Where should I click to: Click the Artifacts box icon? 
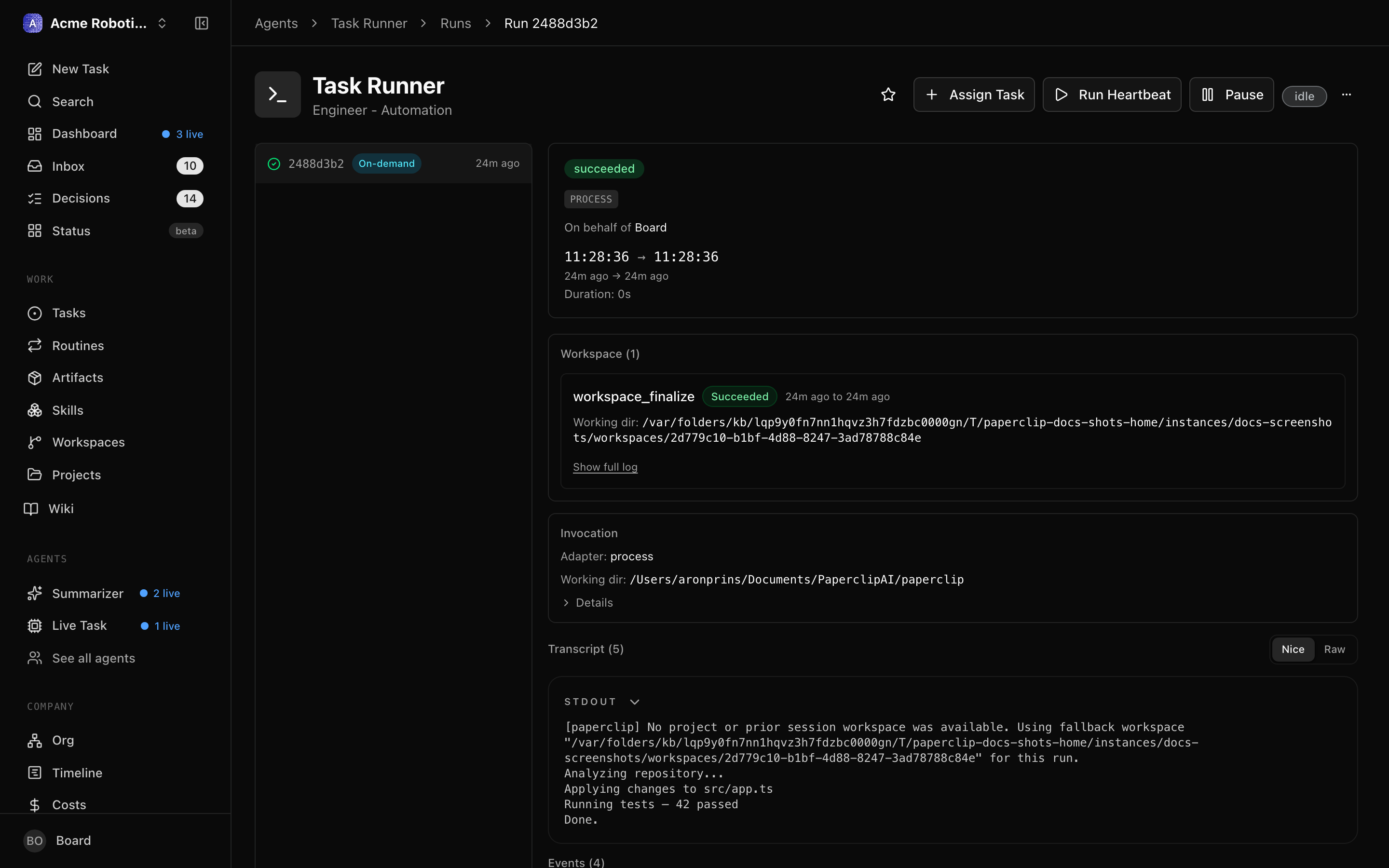[x=34, y=378]
